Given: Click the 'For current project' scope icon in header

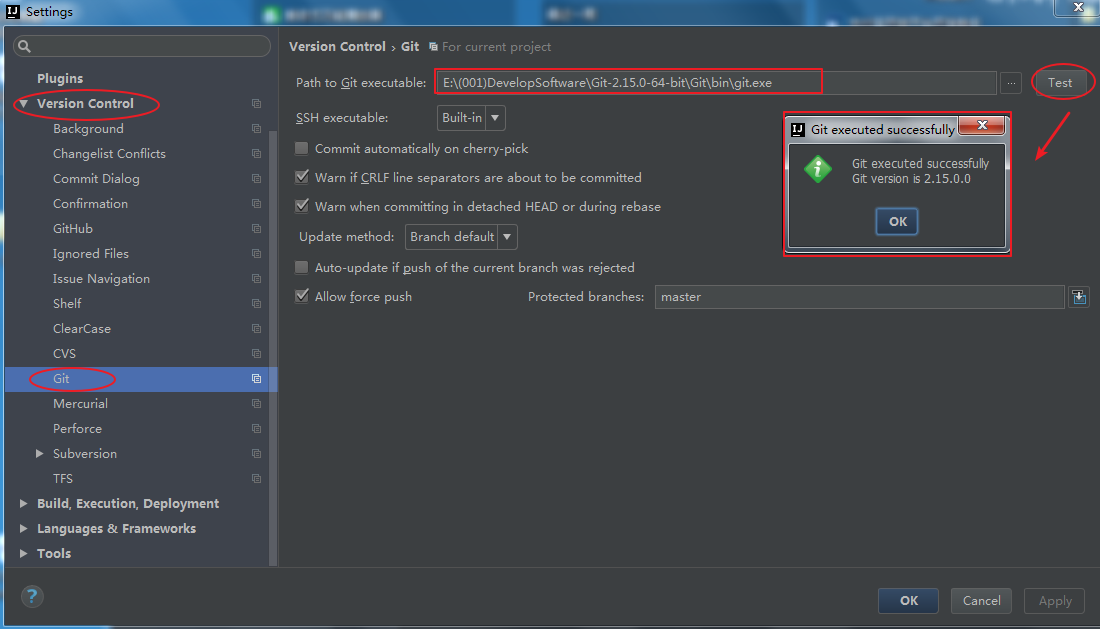Looking at the screenshot, I should [x=433, y=47].
